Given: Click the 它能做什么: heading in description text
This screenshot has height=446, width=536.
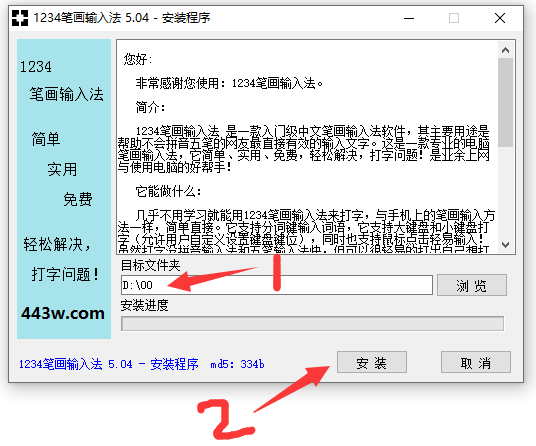Looking at the screenshot, I should coord(168,191).
